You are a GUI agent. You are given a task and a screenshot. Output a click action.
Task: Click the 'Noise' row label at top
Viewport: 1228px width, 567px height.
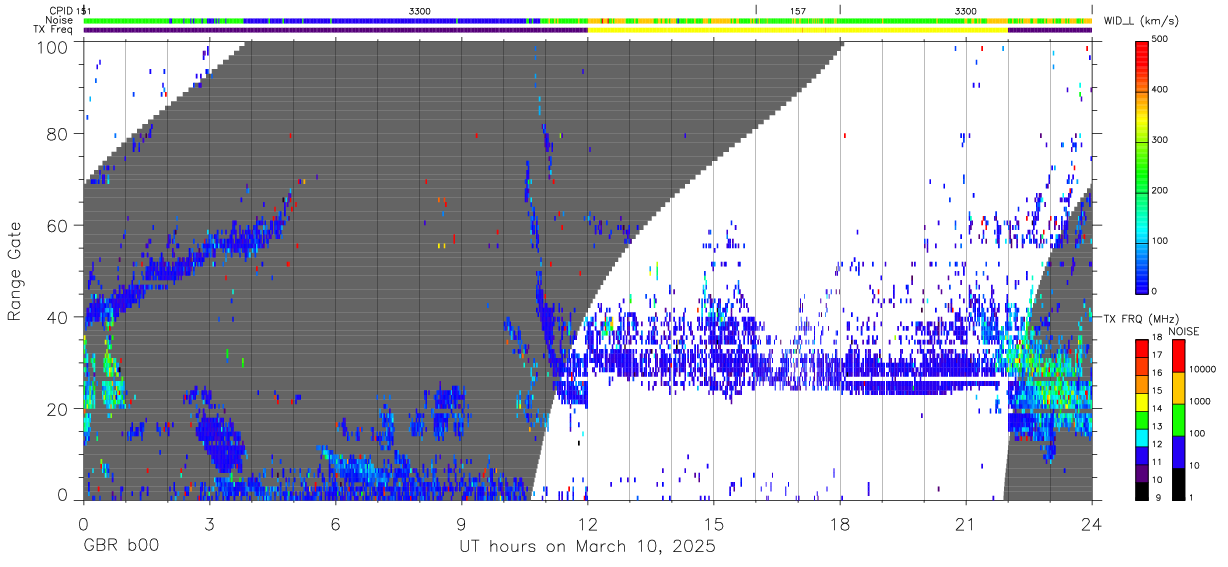(59, 20)
